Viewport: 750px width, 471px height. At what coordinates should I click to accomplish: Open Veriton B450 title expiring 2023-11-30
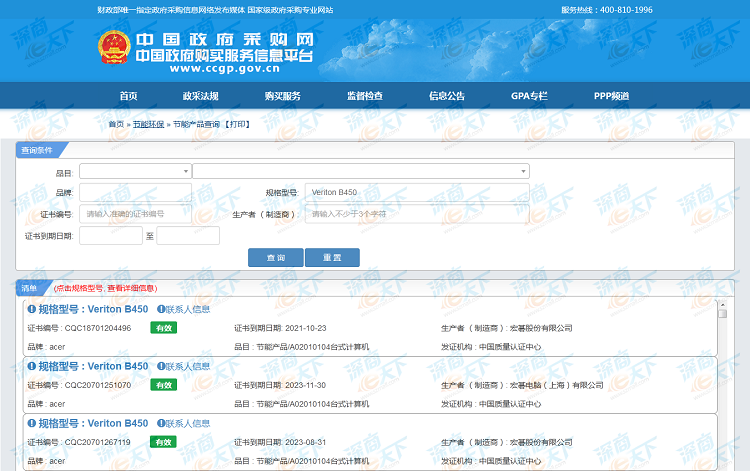click(x=93, y=366)
